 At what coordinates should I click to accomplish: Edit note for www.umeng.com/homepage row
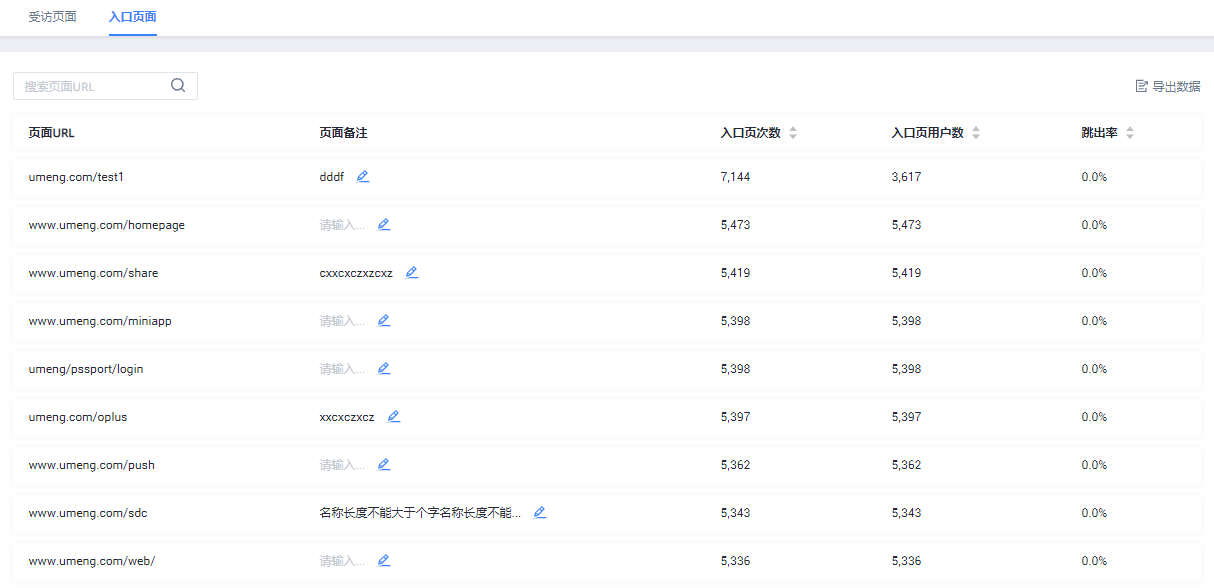pos(384,224)
